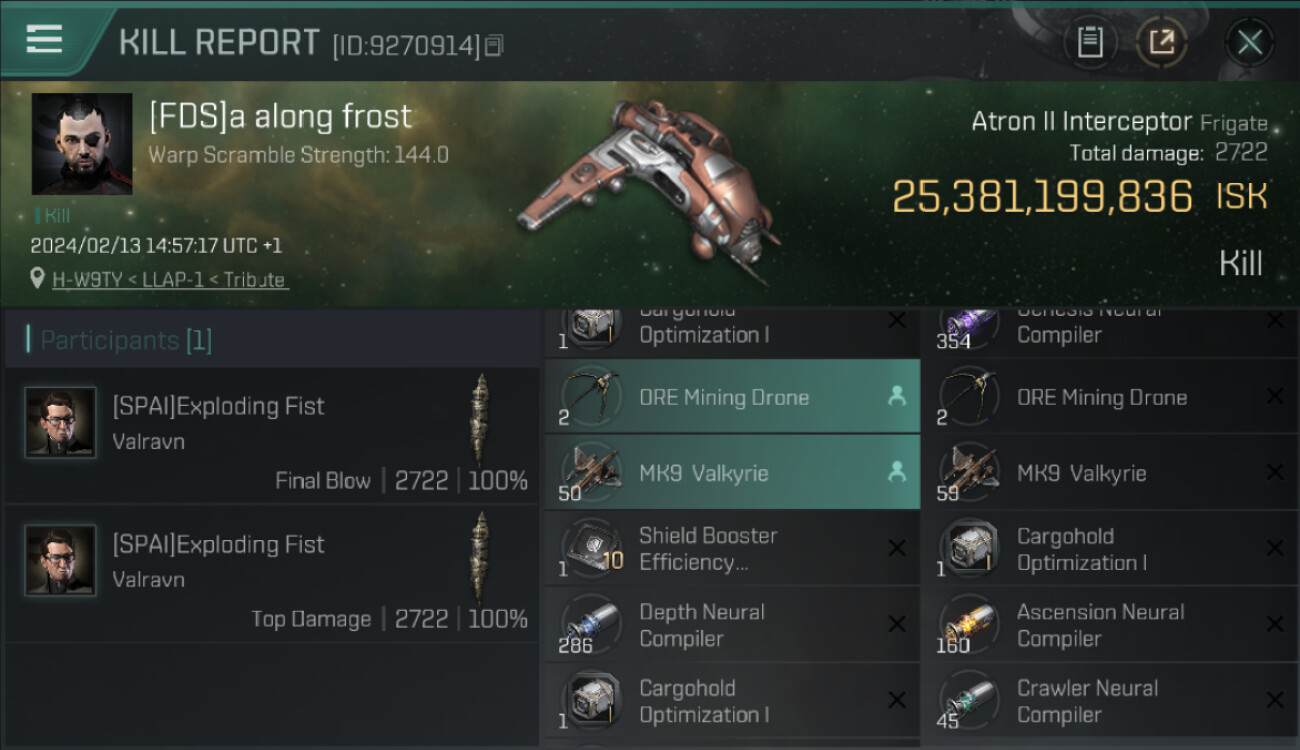Image resolution: width=1300 pixels, height=750 pixels.
Task: Click the Ascension Neural Compiler icon
Action: (969, 623)
